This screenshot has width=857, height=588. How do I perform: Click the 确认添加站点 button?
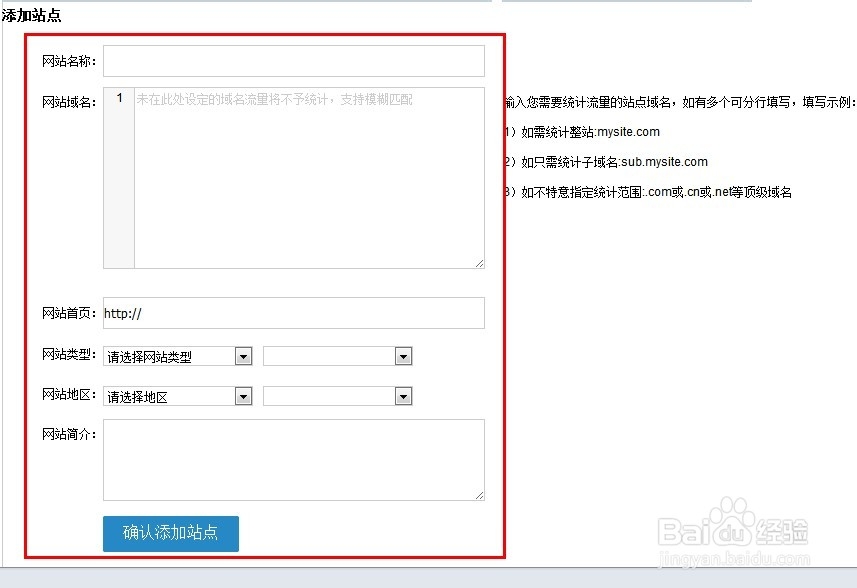point(171,533)
